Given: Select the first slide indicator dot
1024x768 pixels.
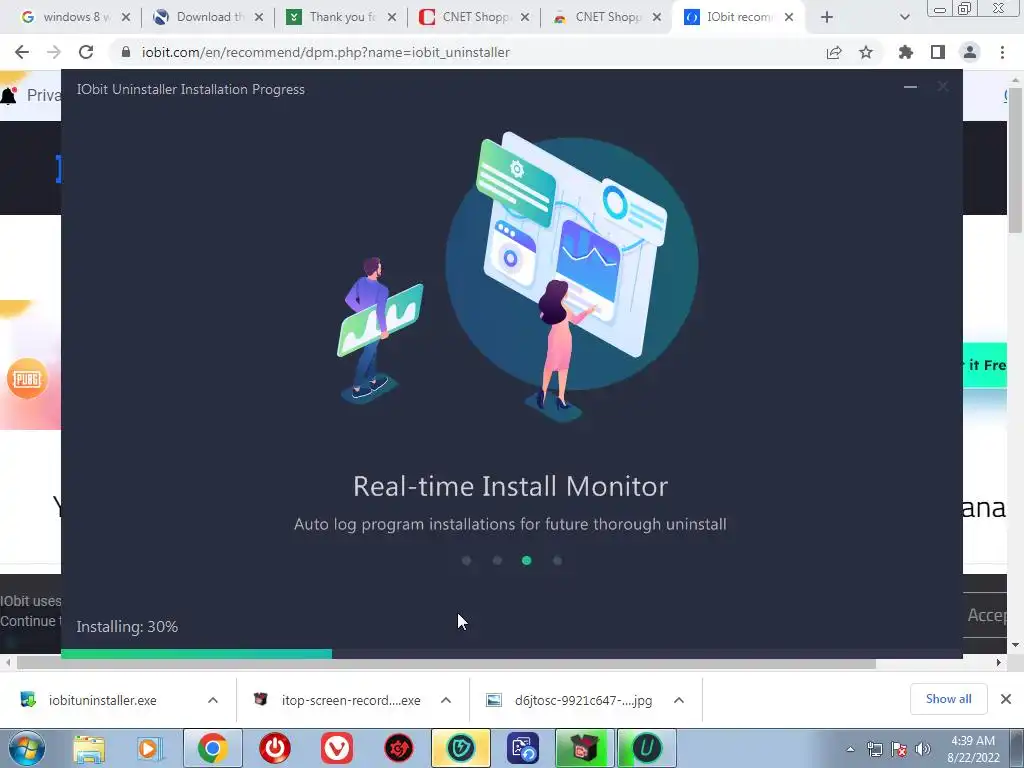Looking at the screenshot, I should pyautogui.click(x=466, y=560).
